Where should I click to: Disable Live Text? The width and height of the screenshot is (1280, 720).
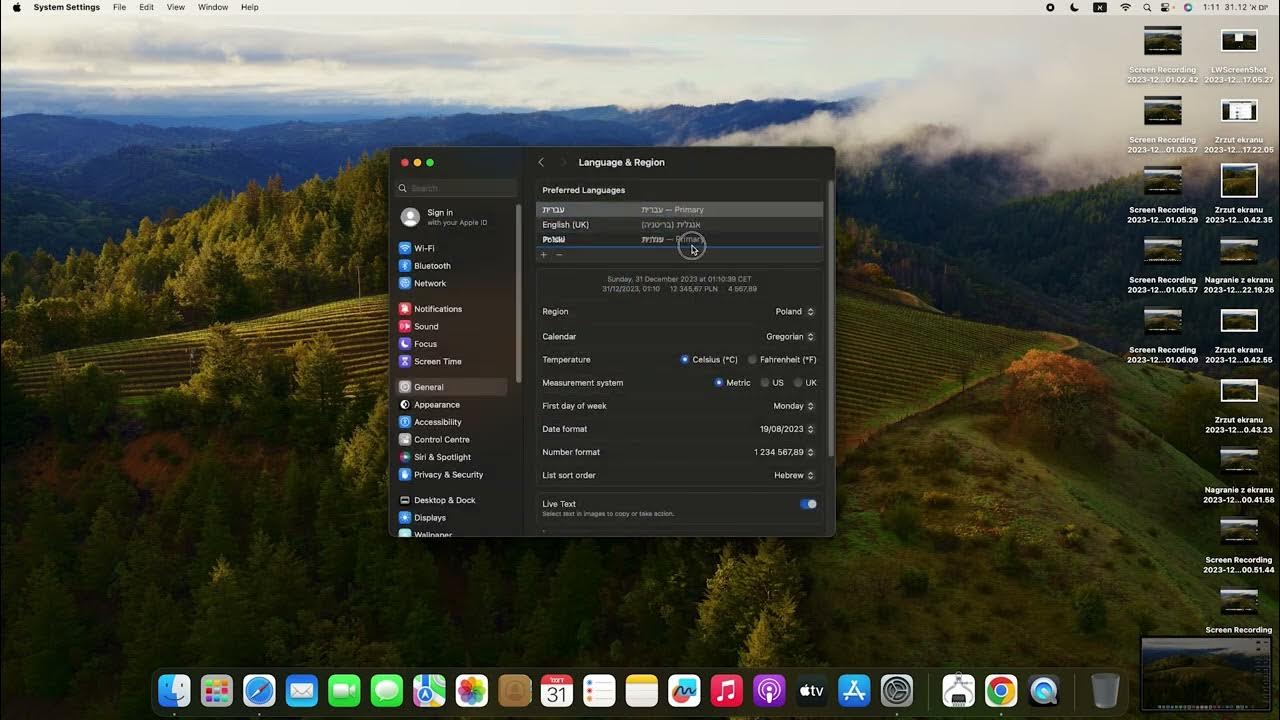pyautogui.click(x=807, y=503)
